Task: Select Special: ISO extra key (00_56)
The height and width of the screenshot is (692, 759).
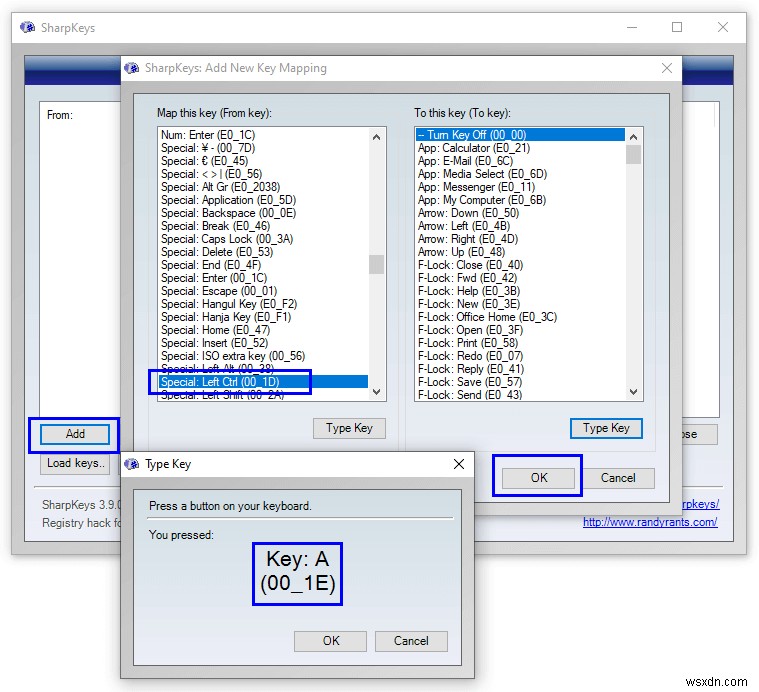Action: (x=263, y=356)
